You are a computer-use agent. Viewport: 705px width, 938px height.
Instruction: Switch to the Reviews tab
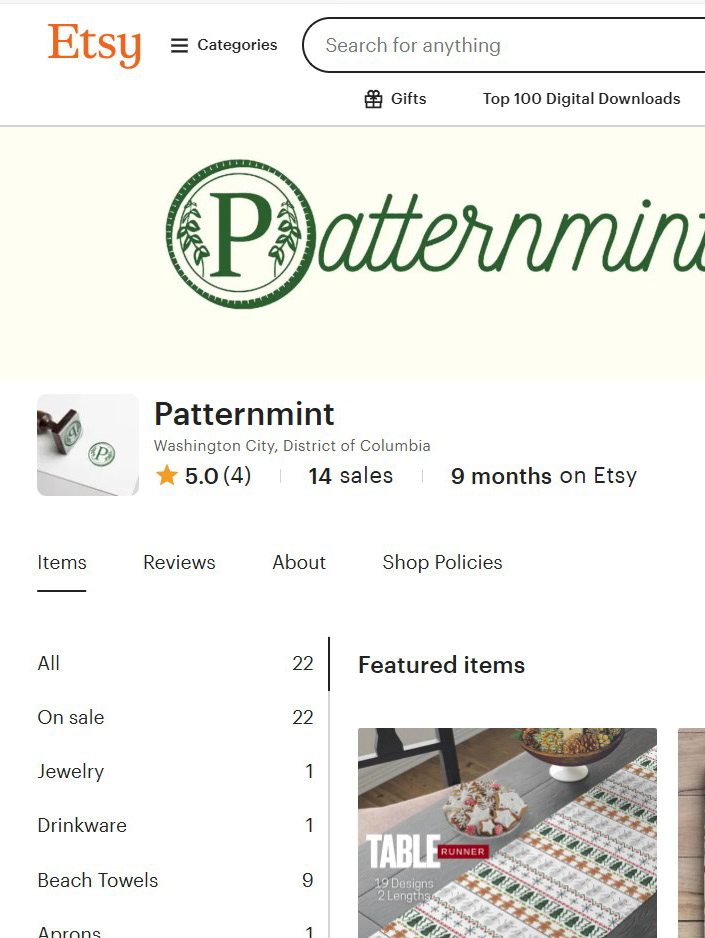point(179,562)
